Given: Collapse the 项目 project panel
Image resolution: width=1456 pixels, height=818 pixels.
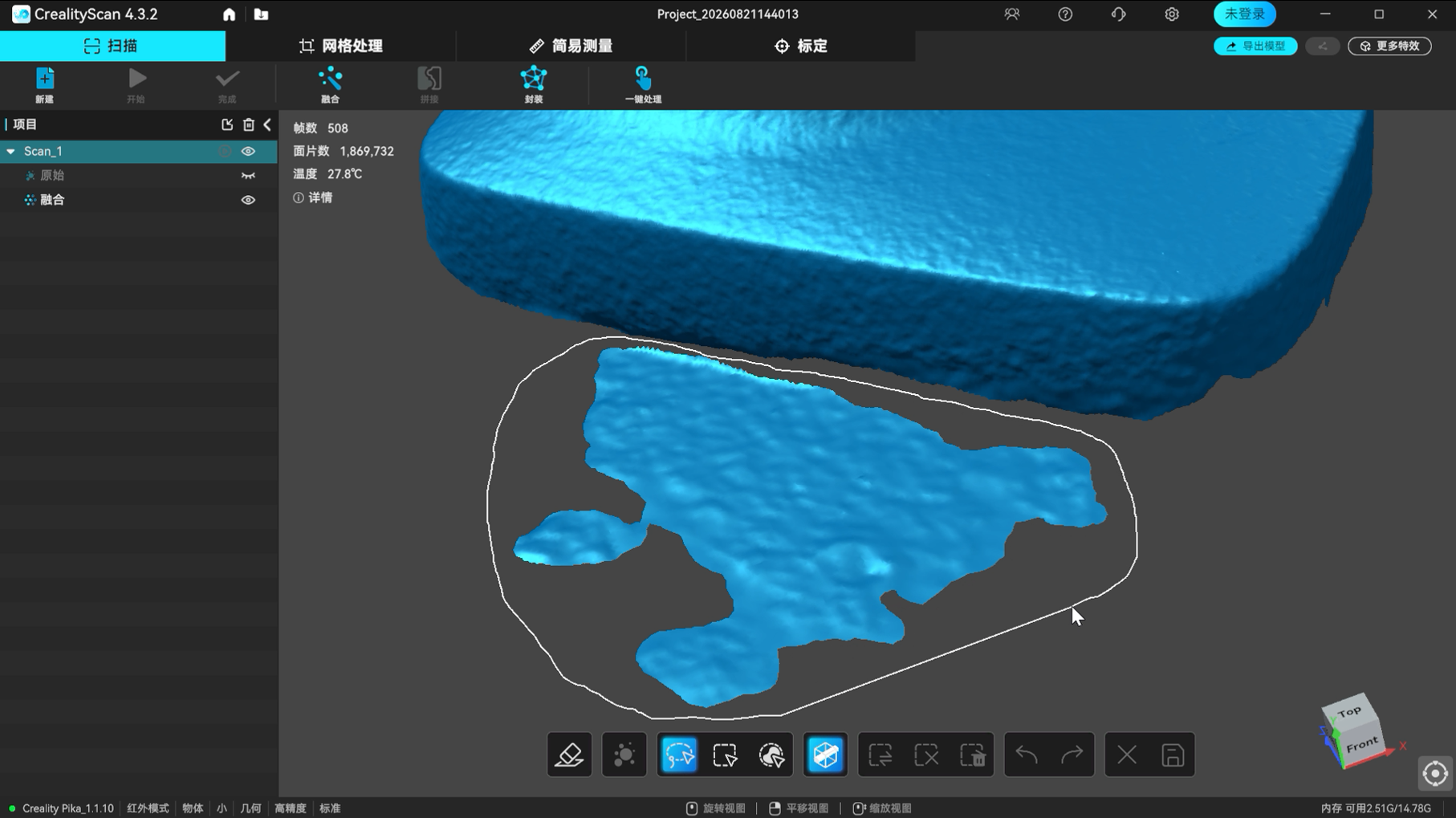Looking at the screenshot, I should [x=267, y=124].
